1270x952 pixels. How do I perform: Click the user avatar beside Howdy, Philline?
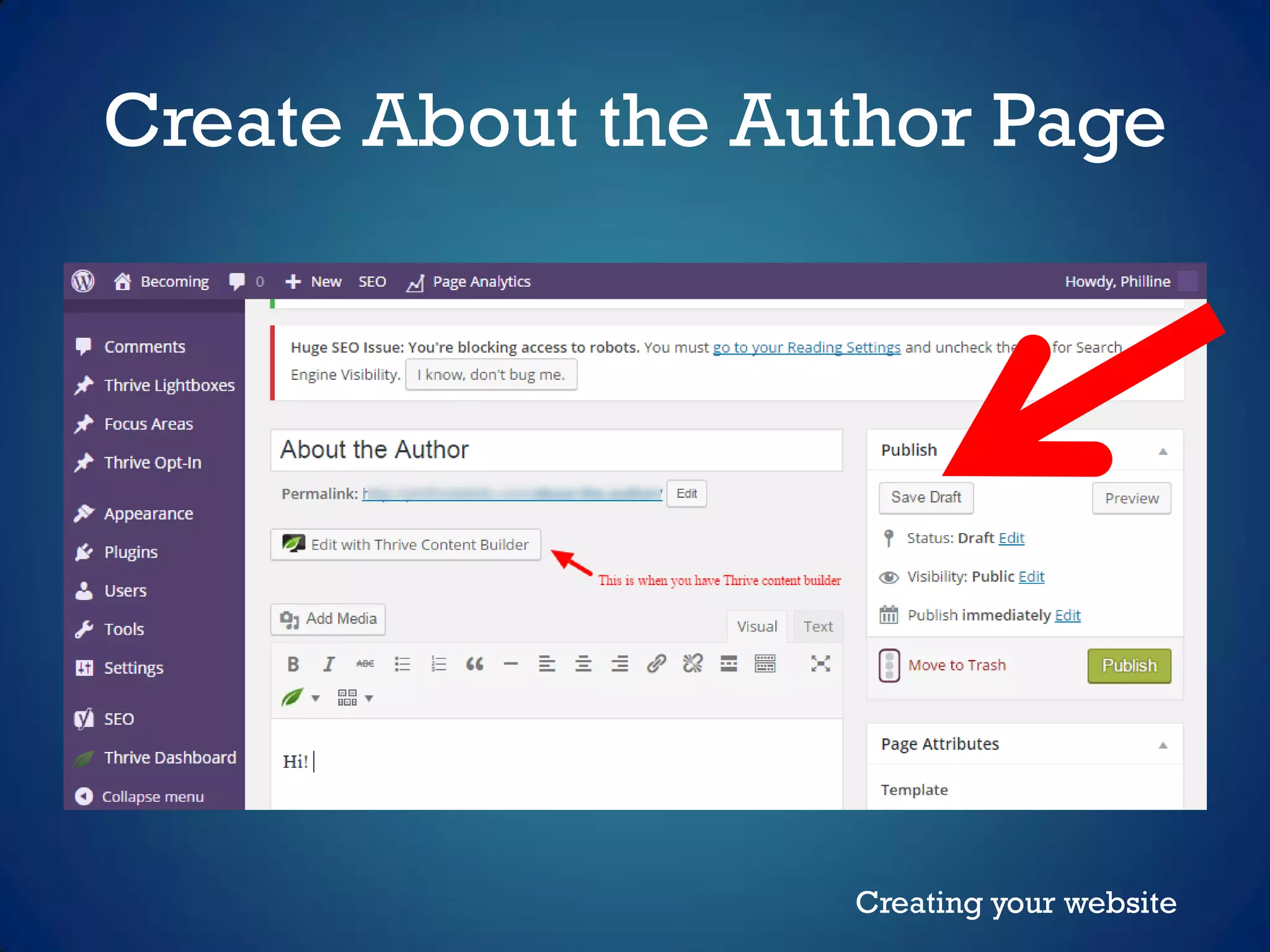click(1188, 281)
